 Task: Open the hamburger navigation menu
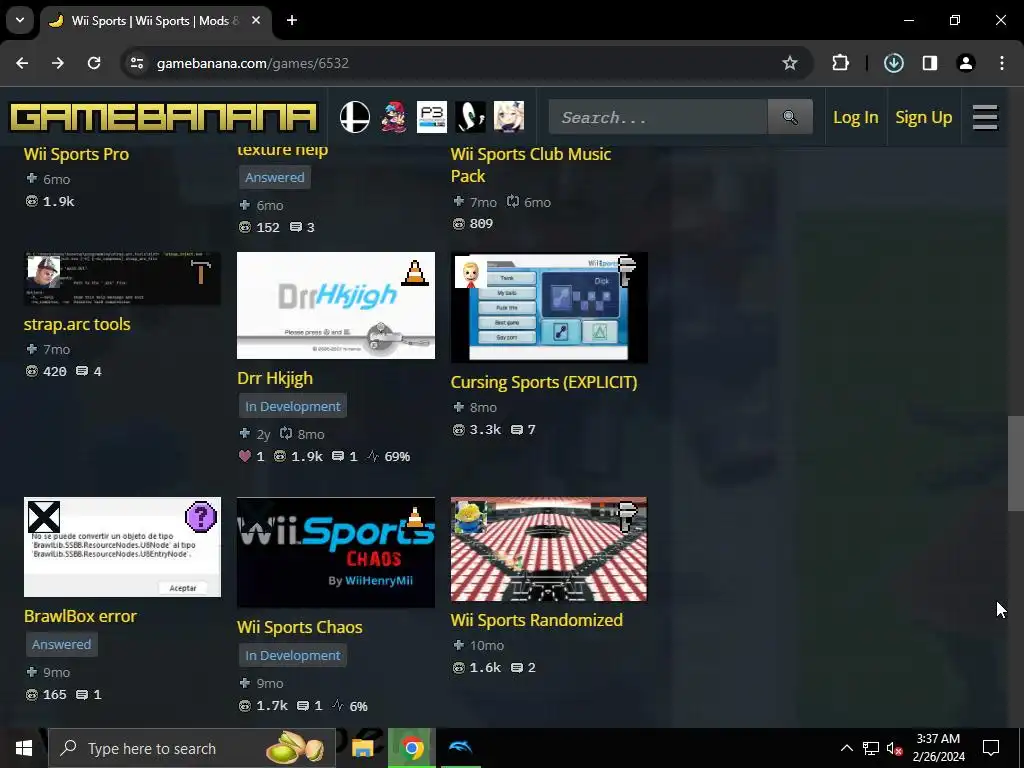pos(985,118)
